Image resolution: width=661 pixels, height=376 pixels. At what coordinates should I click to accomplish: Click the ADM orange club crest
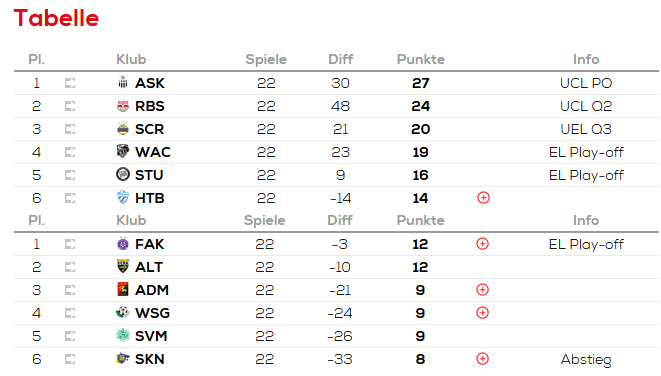click(x=123, y=289)
